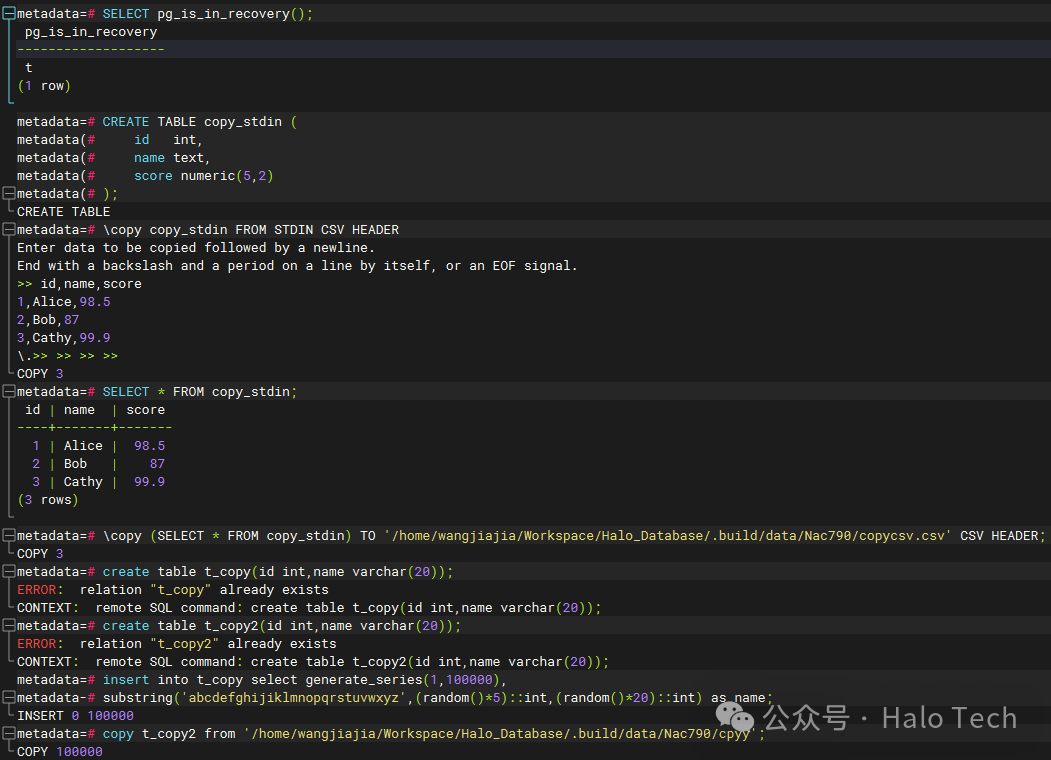
Task: Collapse the SELECT * FROM copy_stdin; result block
Action: [x=9, y=391]
